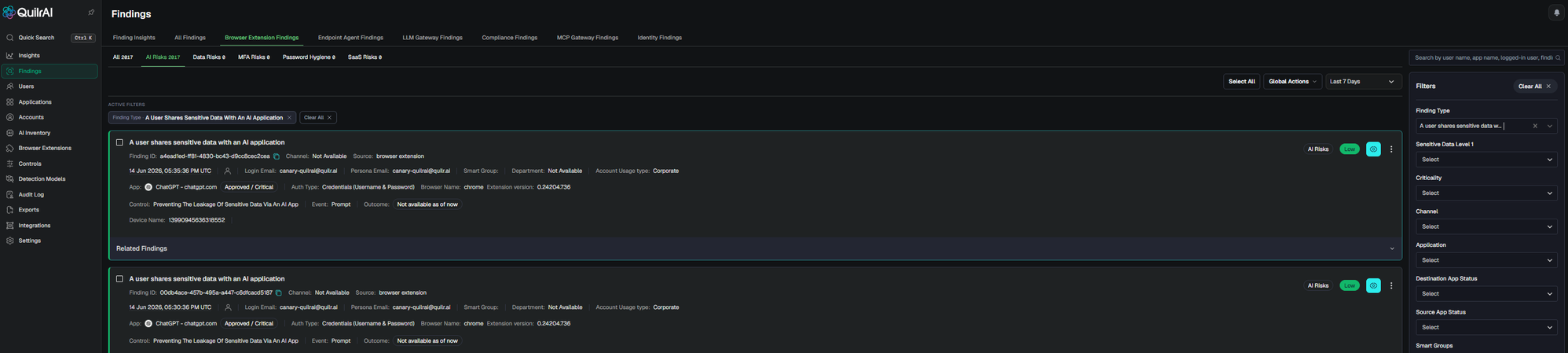Click the first finding's login email canary-quilrai@quilr.ai
The image size is (1568, 353).
(308, 171)
